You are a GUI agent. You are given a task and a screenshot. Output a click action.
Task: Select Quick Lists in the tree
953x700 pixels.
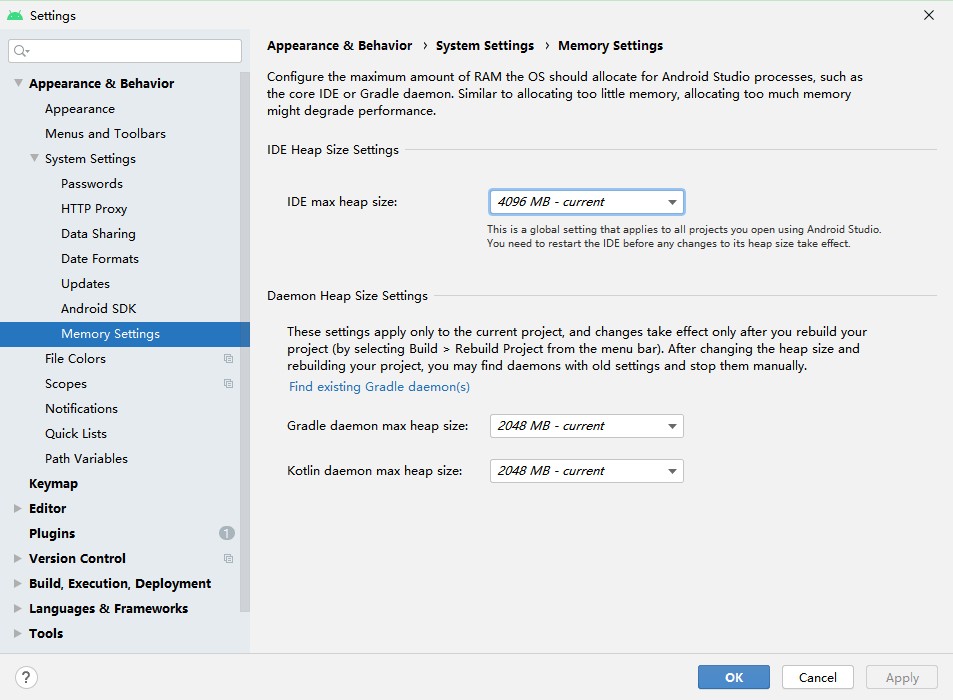[76, 433]
